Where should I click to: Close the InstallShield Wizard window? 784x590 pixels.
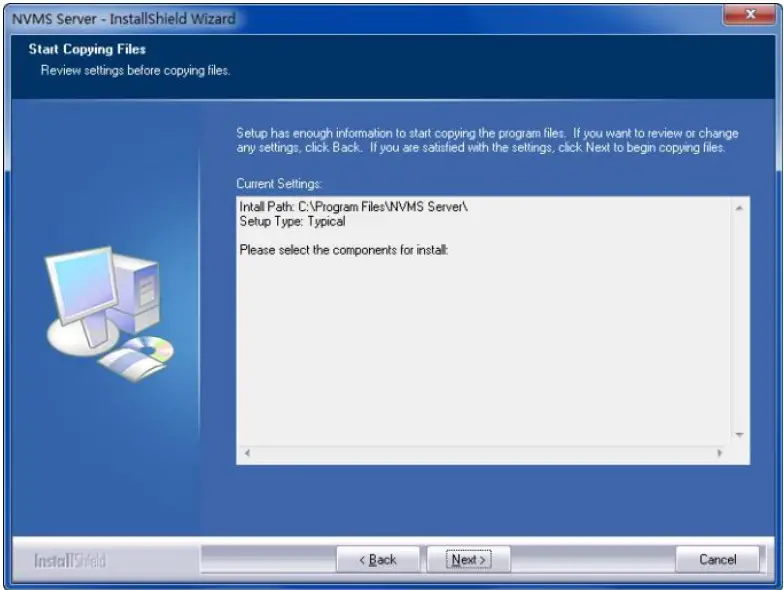(750, 14)
